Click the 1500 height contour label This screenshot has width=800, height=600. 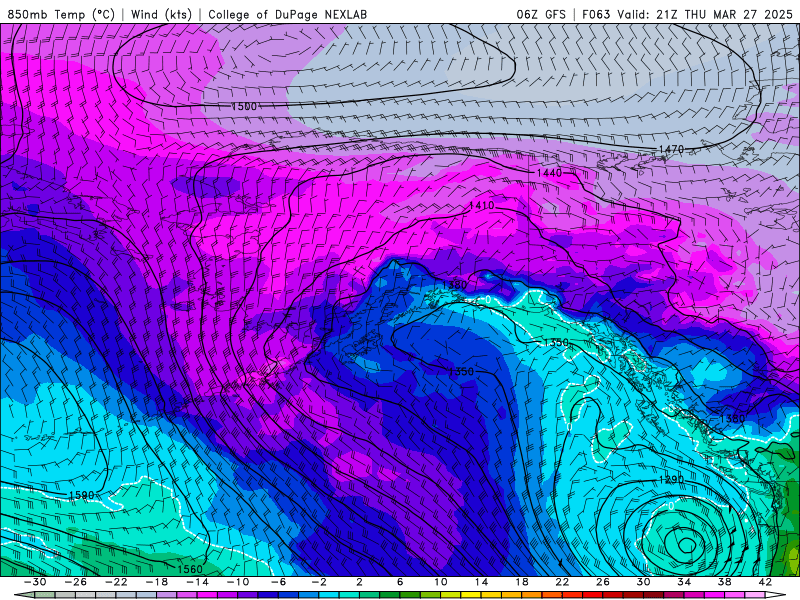pos(244,107)
